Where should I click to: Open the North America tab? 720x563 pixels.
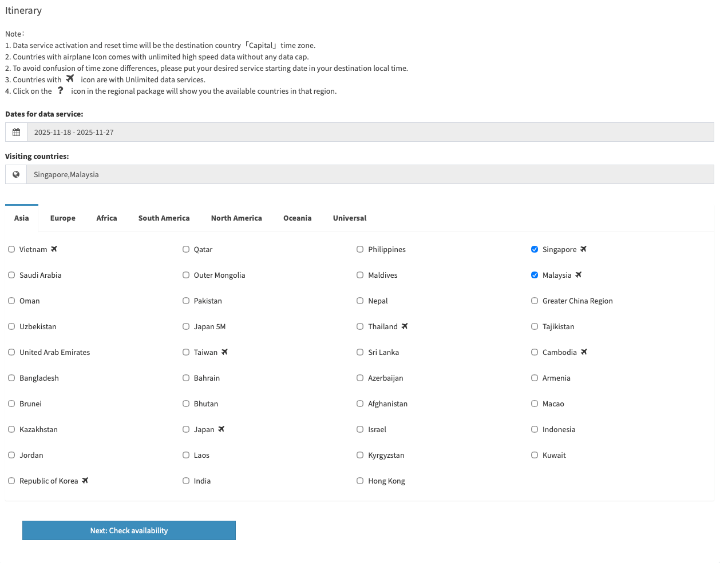(236, 218)
